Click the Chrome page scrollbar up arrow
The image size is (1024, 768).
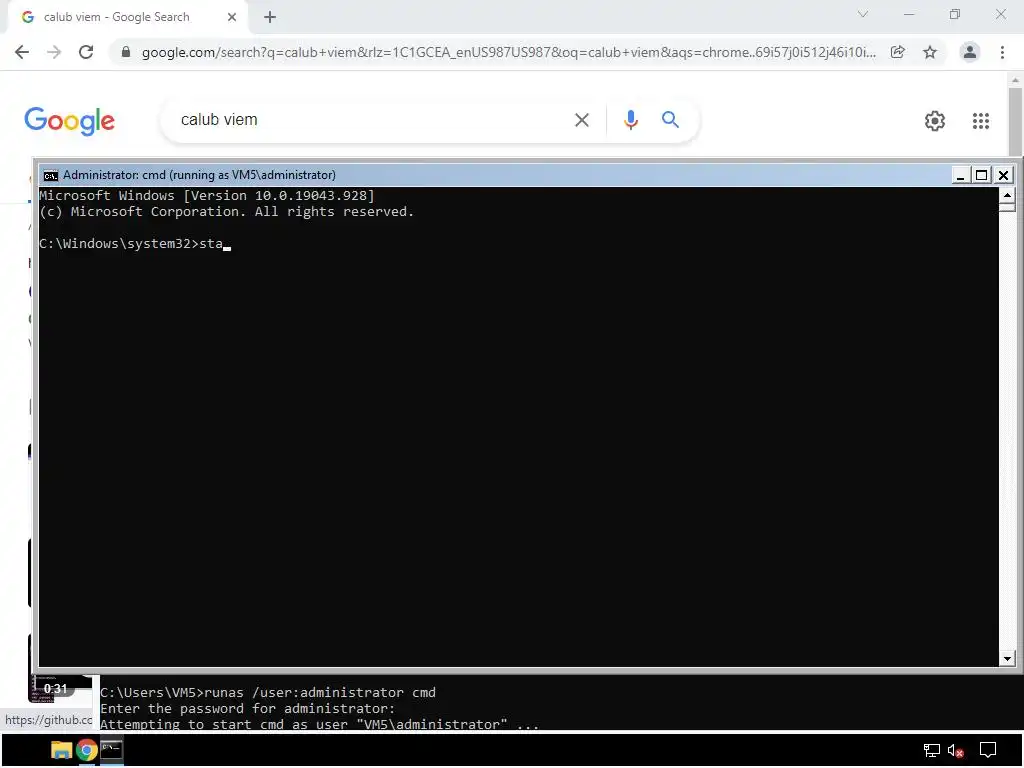(1015, 80)
